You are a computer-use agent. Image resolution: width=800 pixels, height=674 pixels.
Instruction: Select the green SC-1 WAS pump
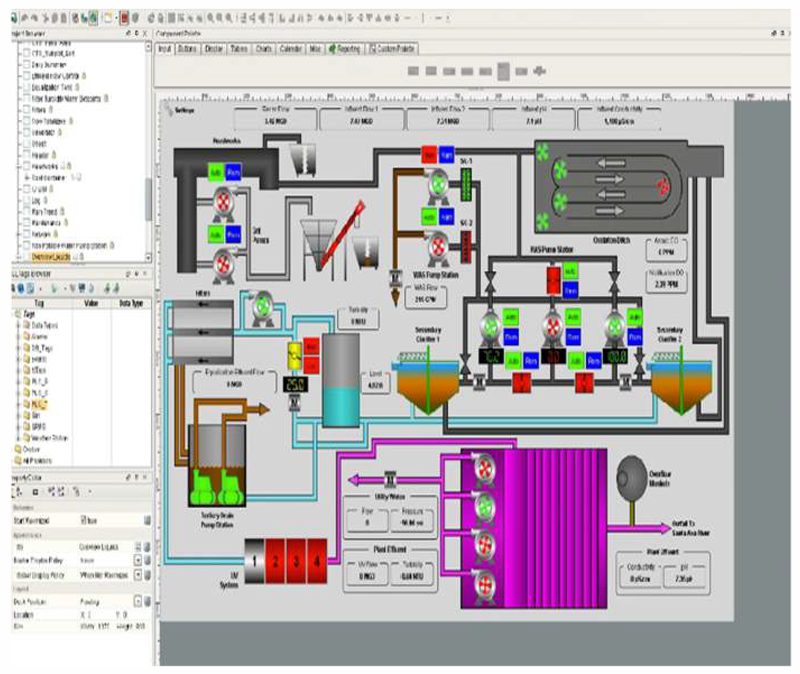[x=438, y=184]
